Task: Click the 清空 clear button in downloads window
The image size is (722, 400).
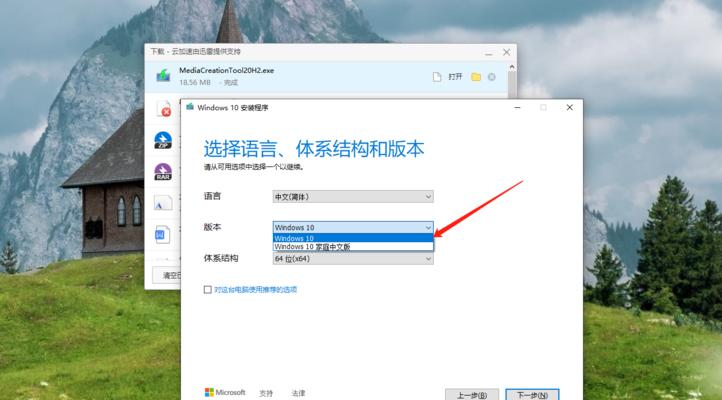Action: [168, 275]
